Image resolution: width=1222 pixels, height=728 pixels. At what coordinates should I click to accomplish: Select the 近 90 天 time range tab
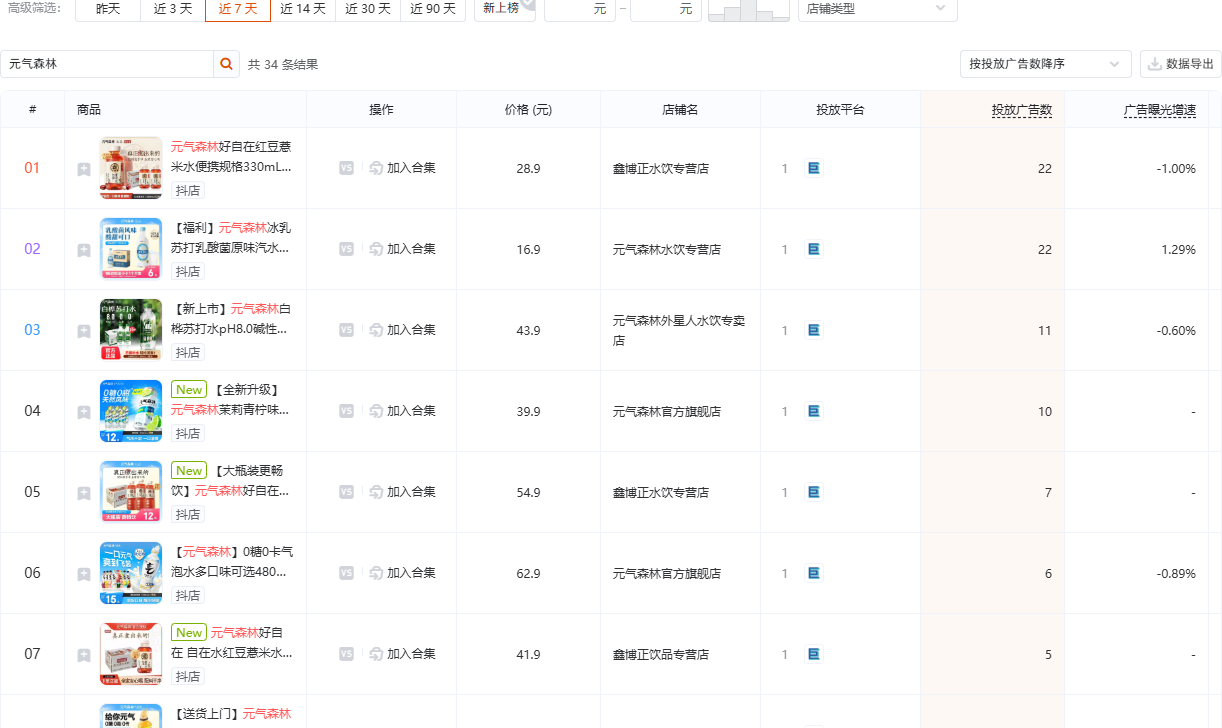tap(433, 8)
